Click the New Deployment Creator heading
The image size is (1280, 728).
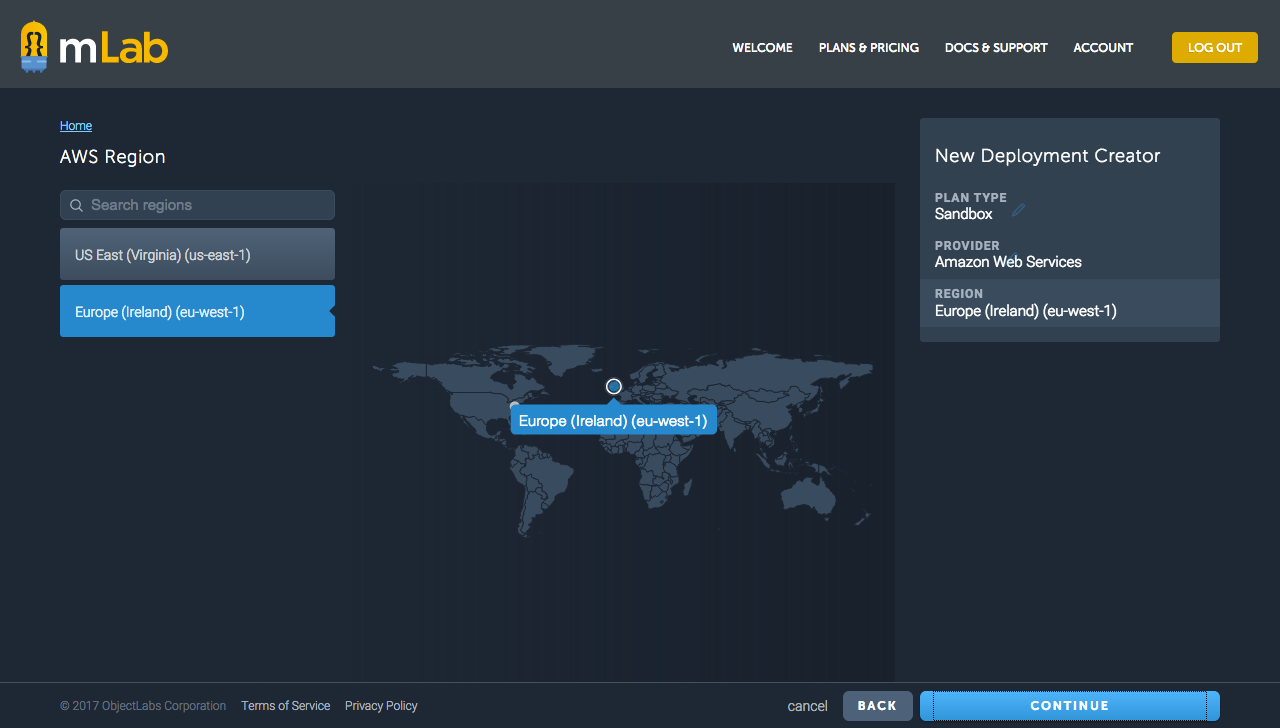tap(1048, 156)
